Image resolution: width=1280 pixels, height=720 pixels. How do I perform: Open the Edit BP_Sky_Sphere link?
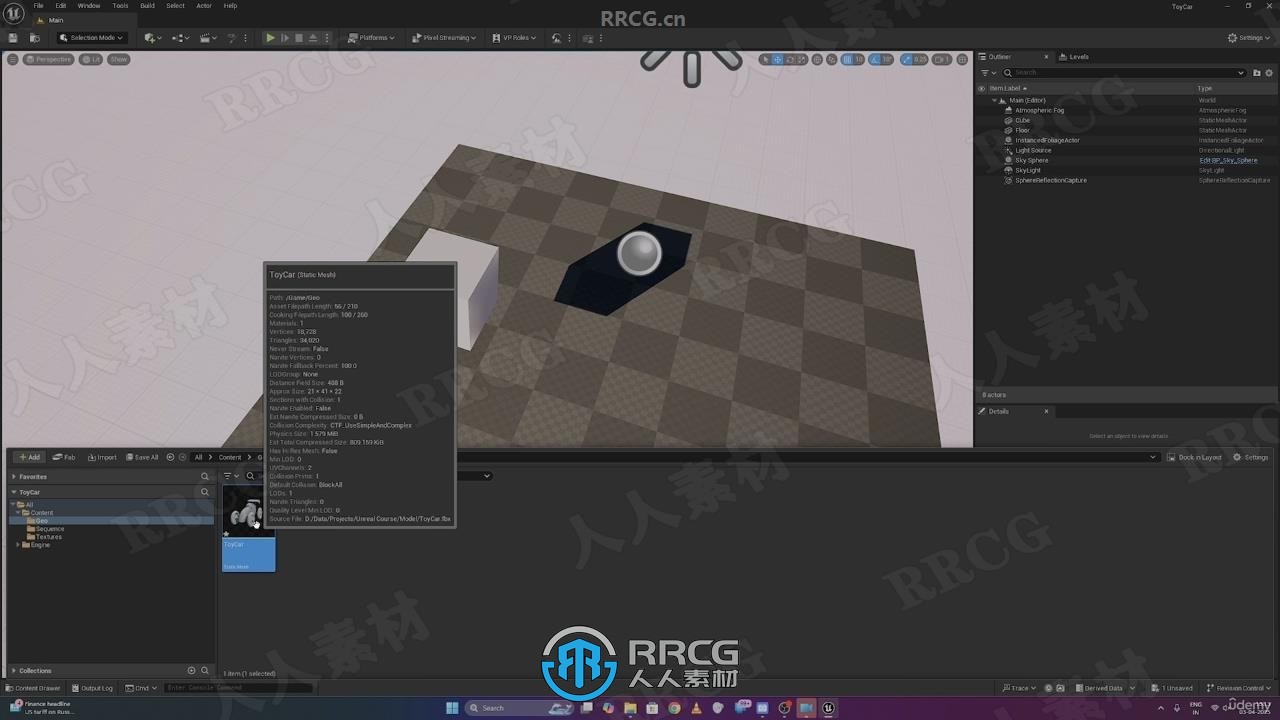coord(1228,160)
